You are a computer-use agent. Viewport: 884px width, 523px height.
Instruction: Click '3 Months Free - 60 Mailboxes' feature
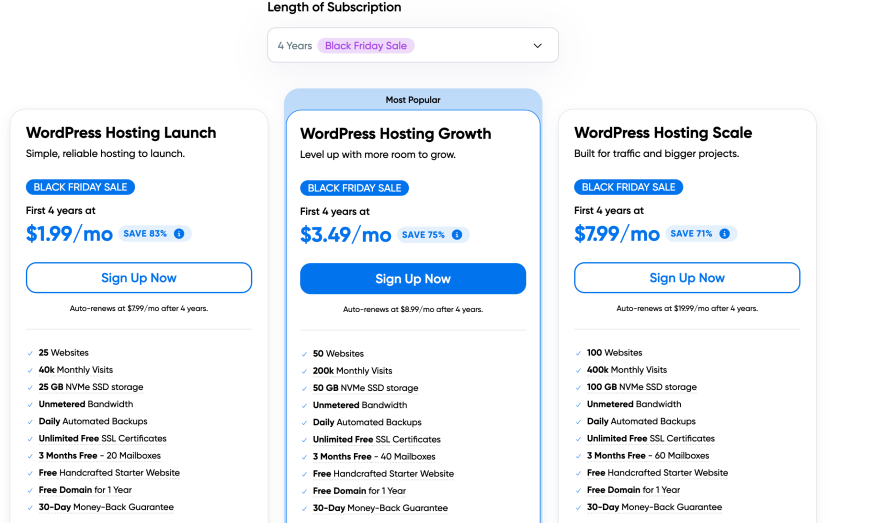tap(648, 455)
